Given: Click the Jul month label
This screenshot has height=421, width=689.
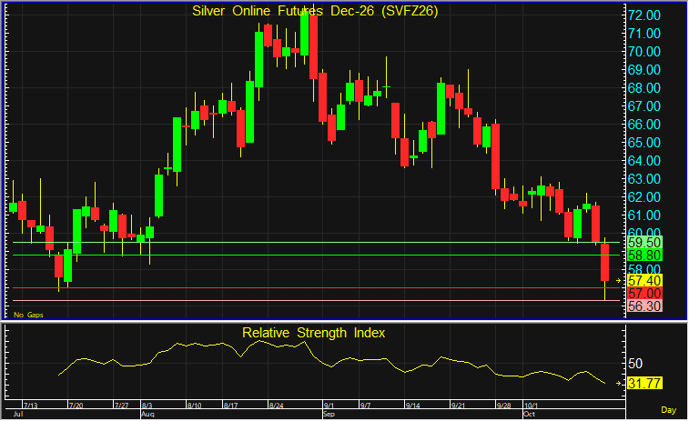Looking at the screenshot, I should [x=18, y=414].
